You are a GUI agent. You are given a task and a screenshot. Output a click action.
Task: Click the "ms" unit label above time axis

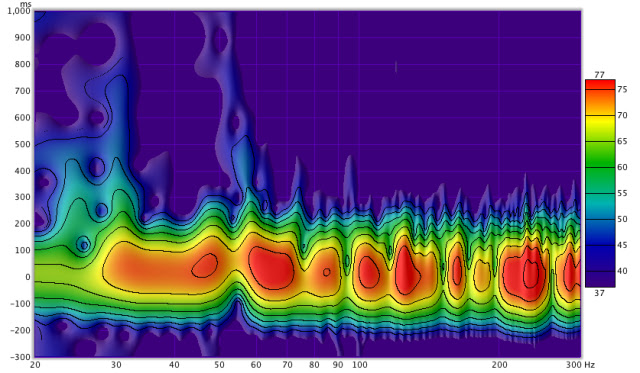26,4
